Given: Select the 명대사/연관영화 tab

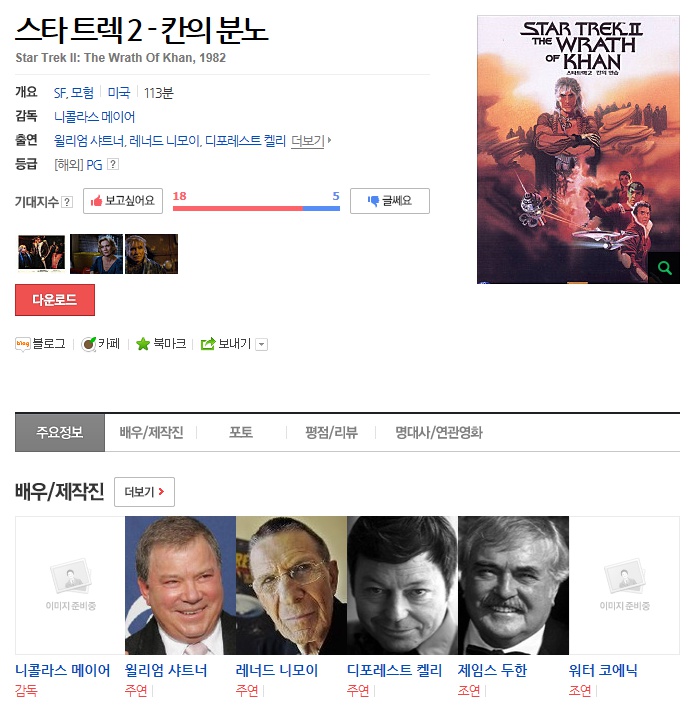Looking at the screenshot, I should click(x=438, y=432).
